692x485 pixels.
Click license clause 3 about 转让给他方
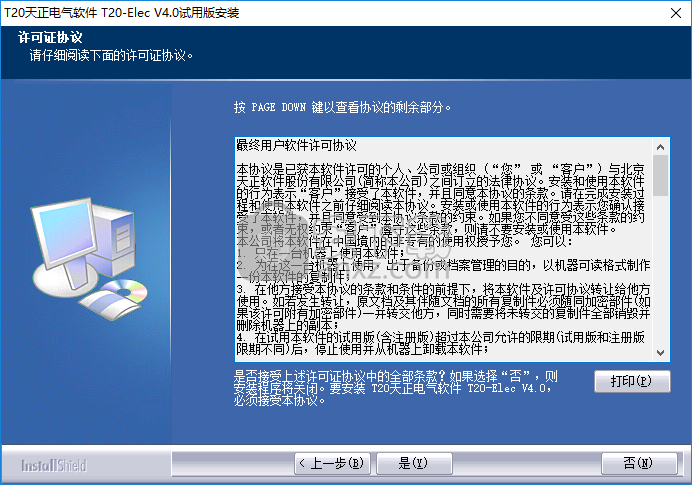point(444,307)
